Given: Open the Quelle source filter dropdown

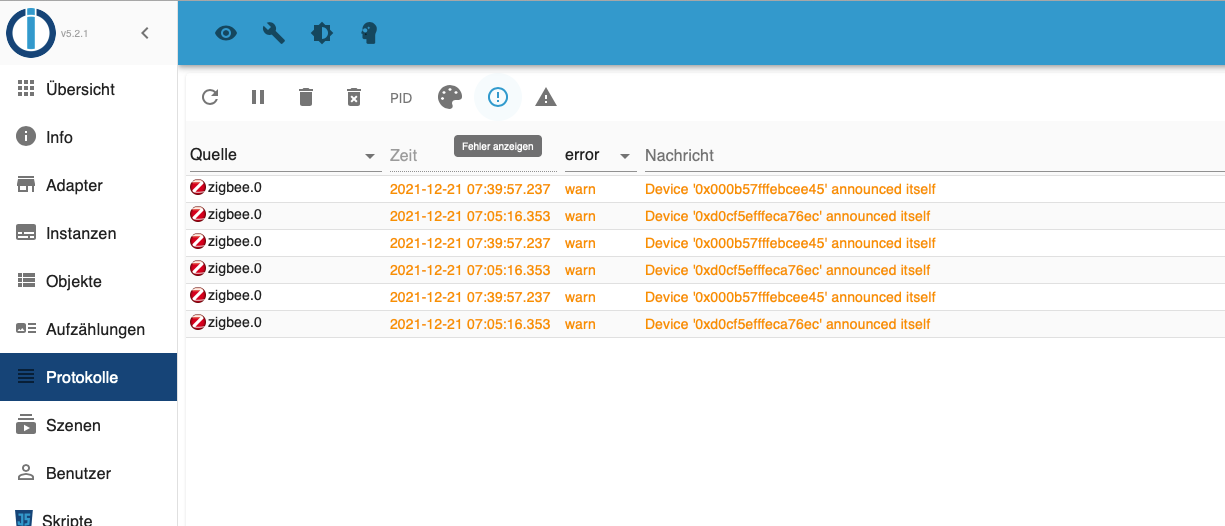Looking at the screenshot, I should pyautogui.click(x=285, y=155).
